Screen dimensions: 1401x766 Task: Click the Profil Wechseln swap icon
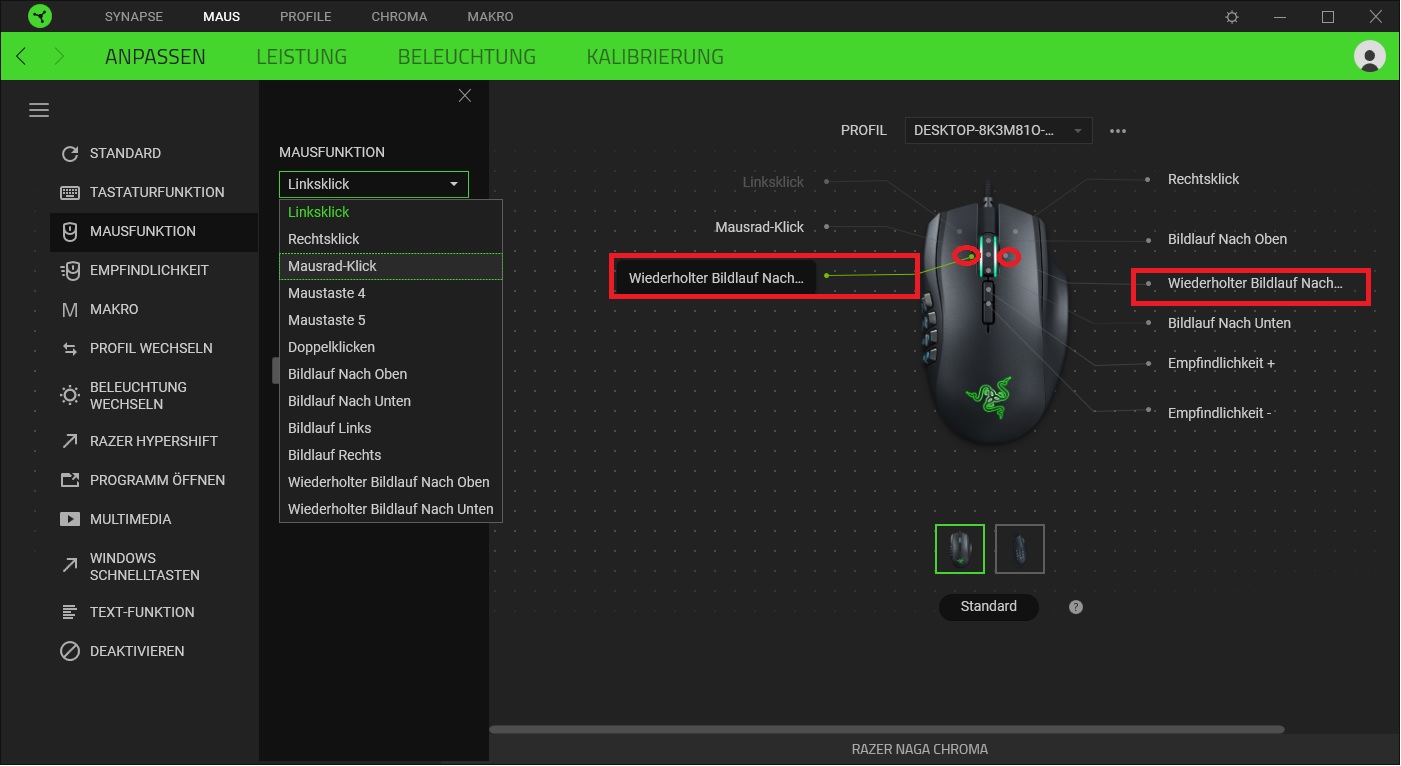(x=70, y=348)
